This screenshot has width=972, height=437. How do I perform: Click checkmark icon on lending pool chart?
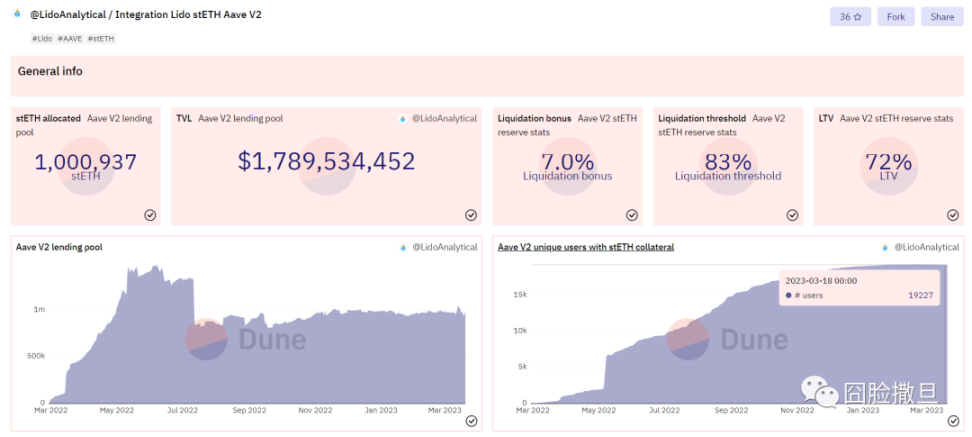[471, 421]
